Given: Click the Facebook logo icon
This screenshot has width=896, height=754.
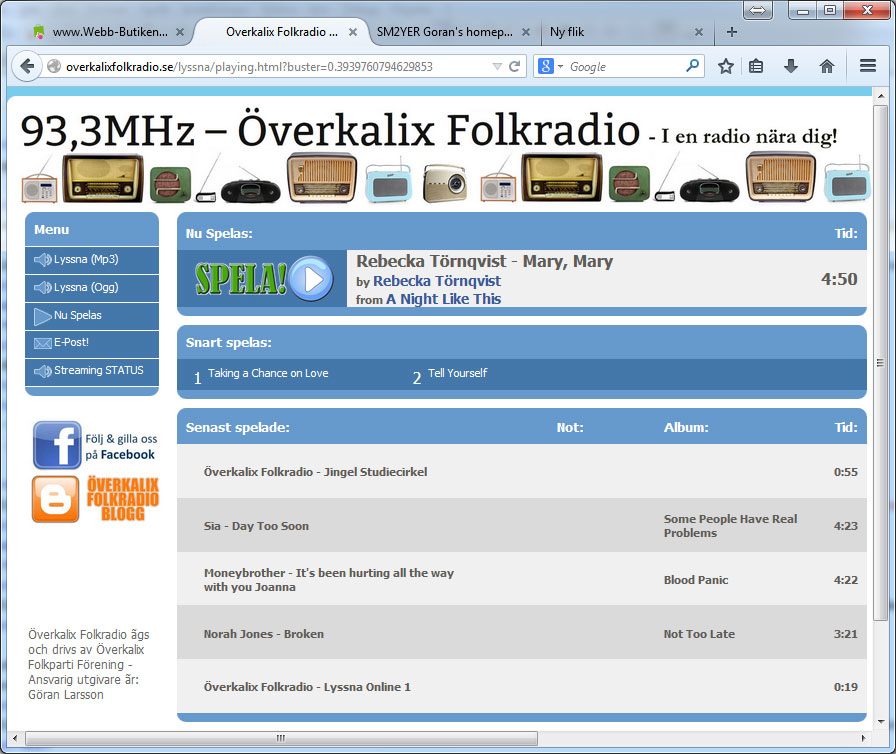Looking at the screenshot, I should point(57,445).
